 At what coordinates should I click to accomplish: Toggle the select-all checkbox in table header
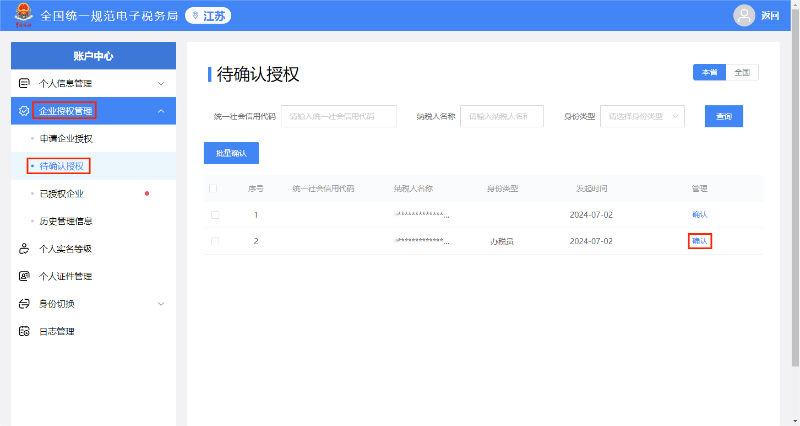coord(213,189)
